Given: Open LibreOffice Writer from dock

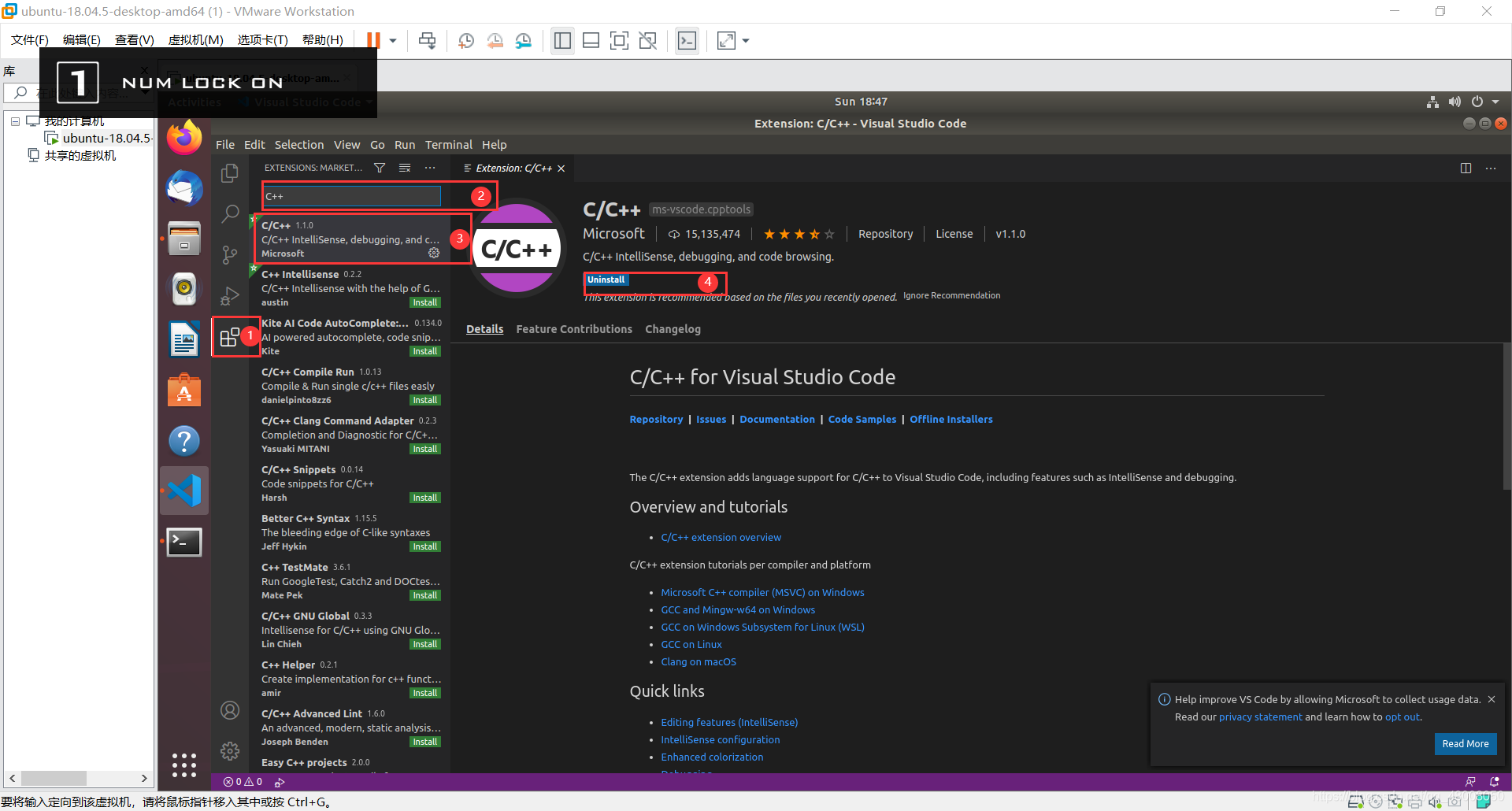Looking at the screenshot, I should pyautogui.click(x=184, y=339).
